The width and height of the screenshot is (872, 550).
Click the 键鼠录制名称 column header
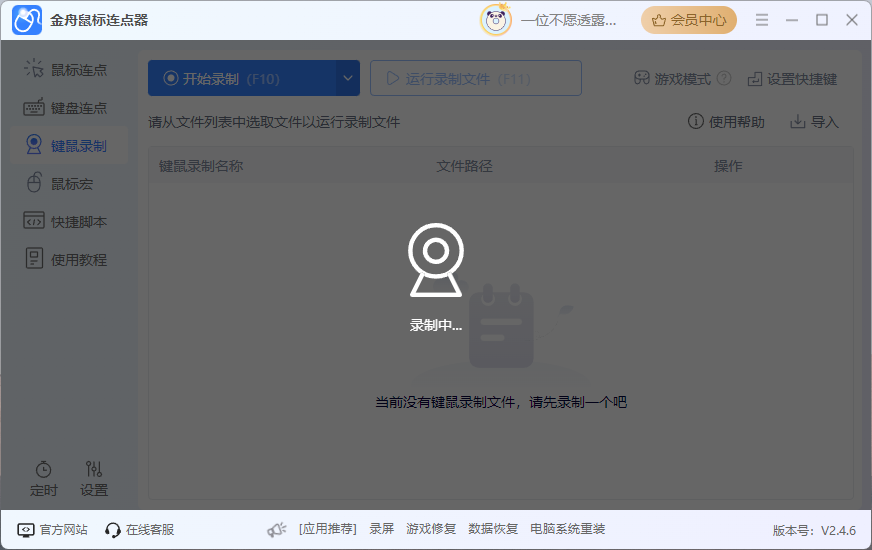201,166
